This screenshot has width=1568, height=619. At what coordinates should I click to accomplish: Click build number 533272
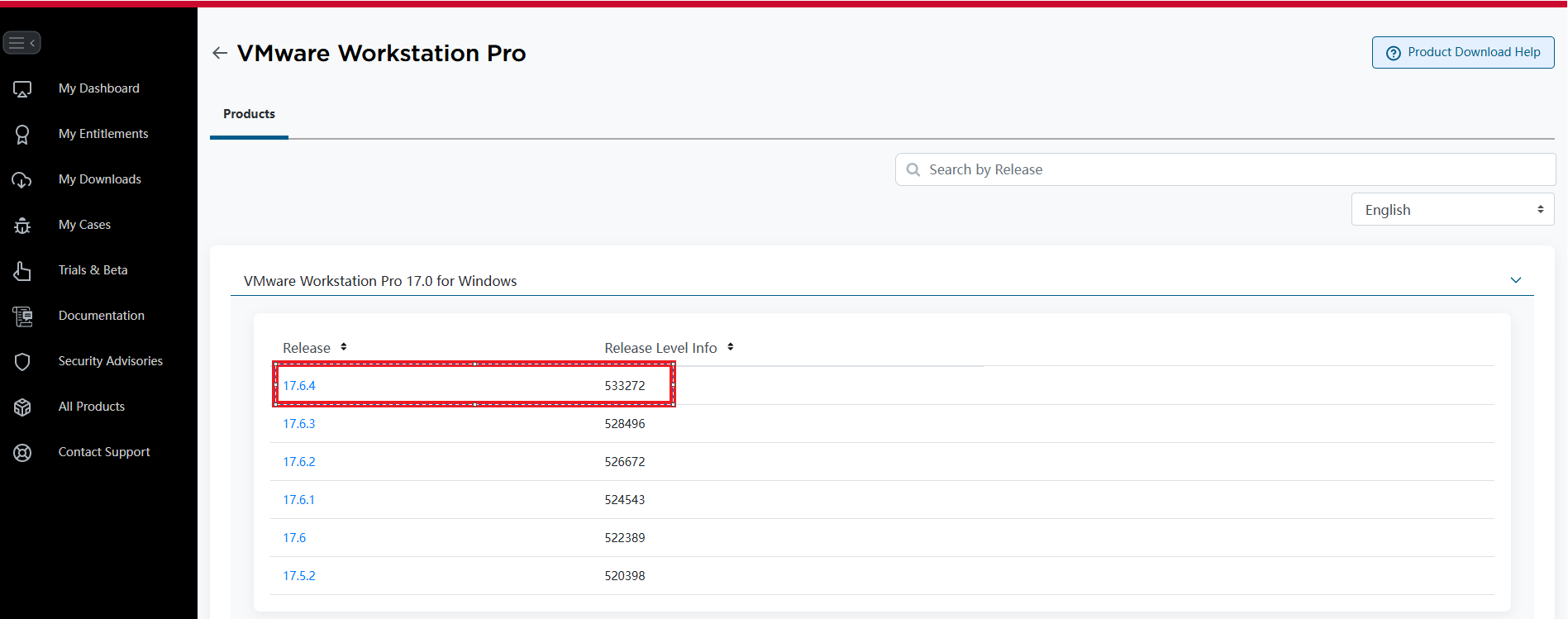pos(625,386)
